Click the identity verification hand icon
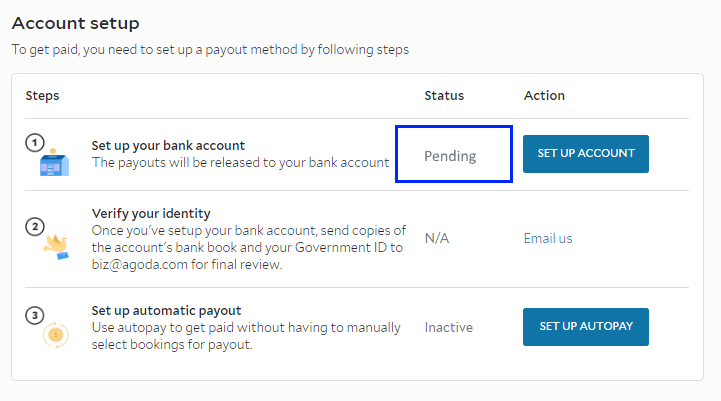Viewport: 721px width, 401px height. tap(56, 247)
